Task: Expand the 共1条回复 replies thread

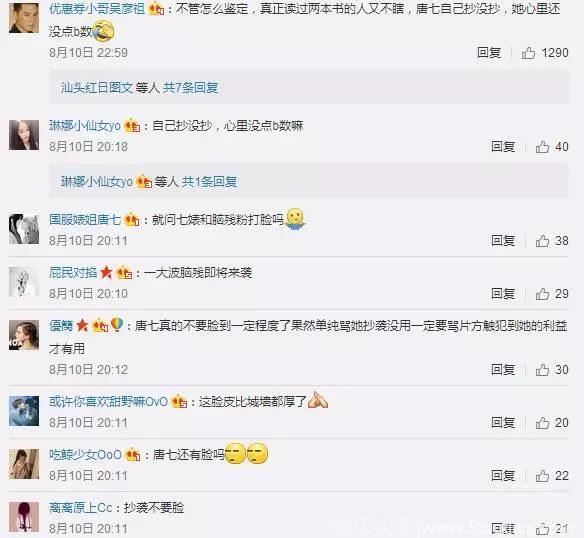Action: tap(209, 182)
